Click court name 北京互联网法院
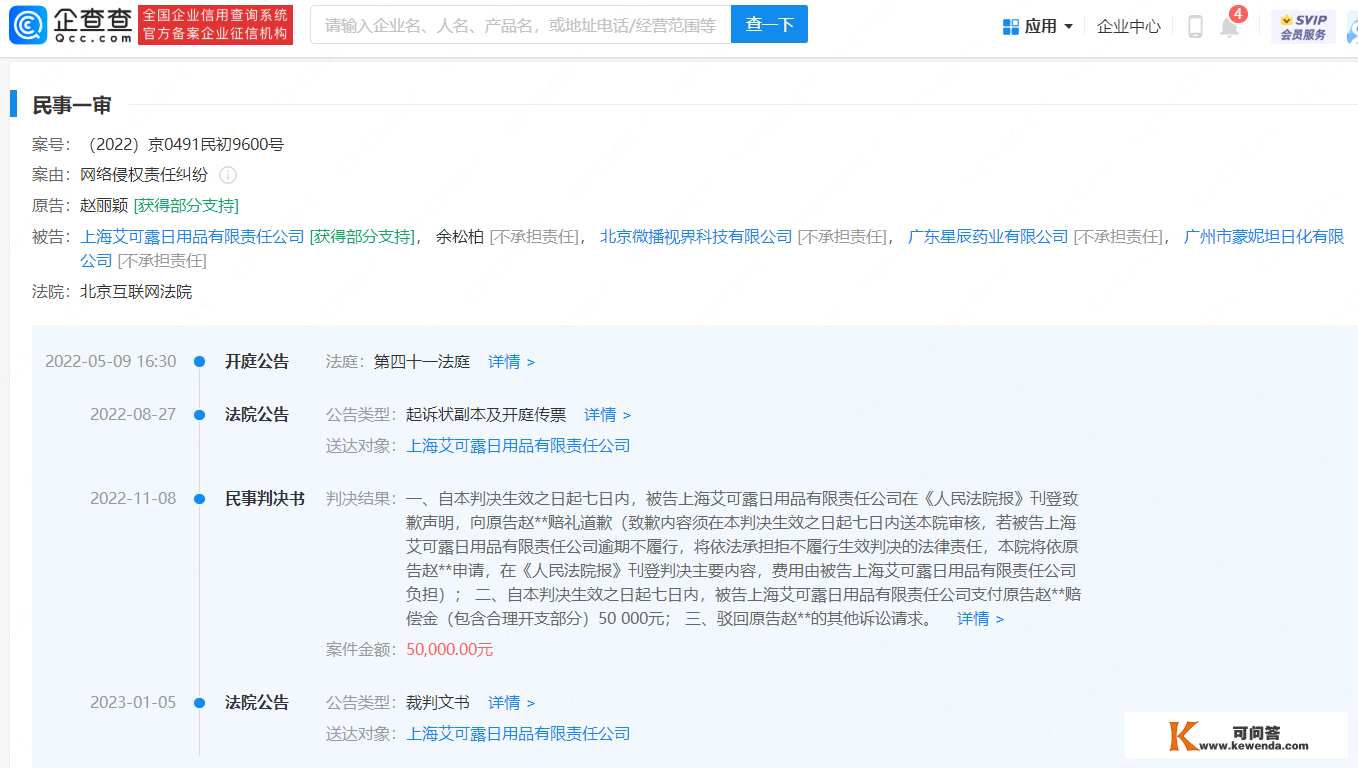 point(136,292)
